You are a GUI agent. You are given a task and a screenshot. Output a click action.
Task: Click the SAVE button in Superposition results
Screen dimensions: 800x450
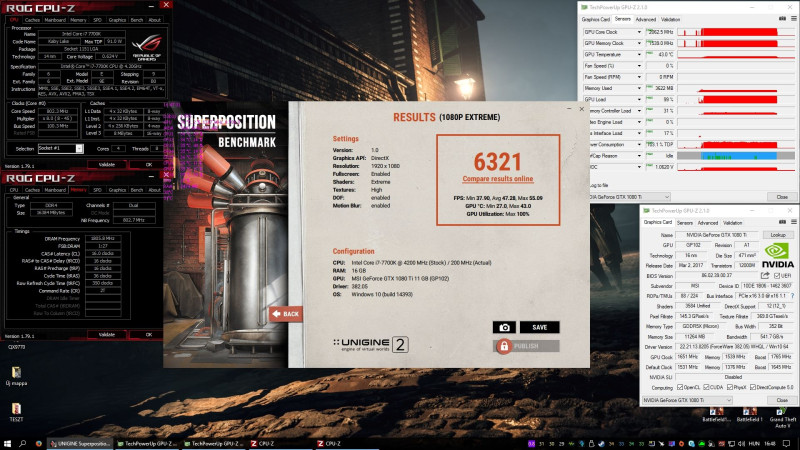coord(539,327)
